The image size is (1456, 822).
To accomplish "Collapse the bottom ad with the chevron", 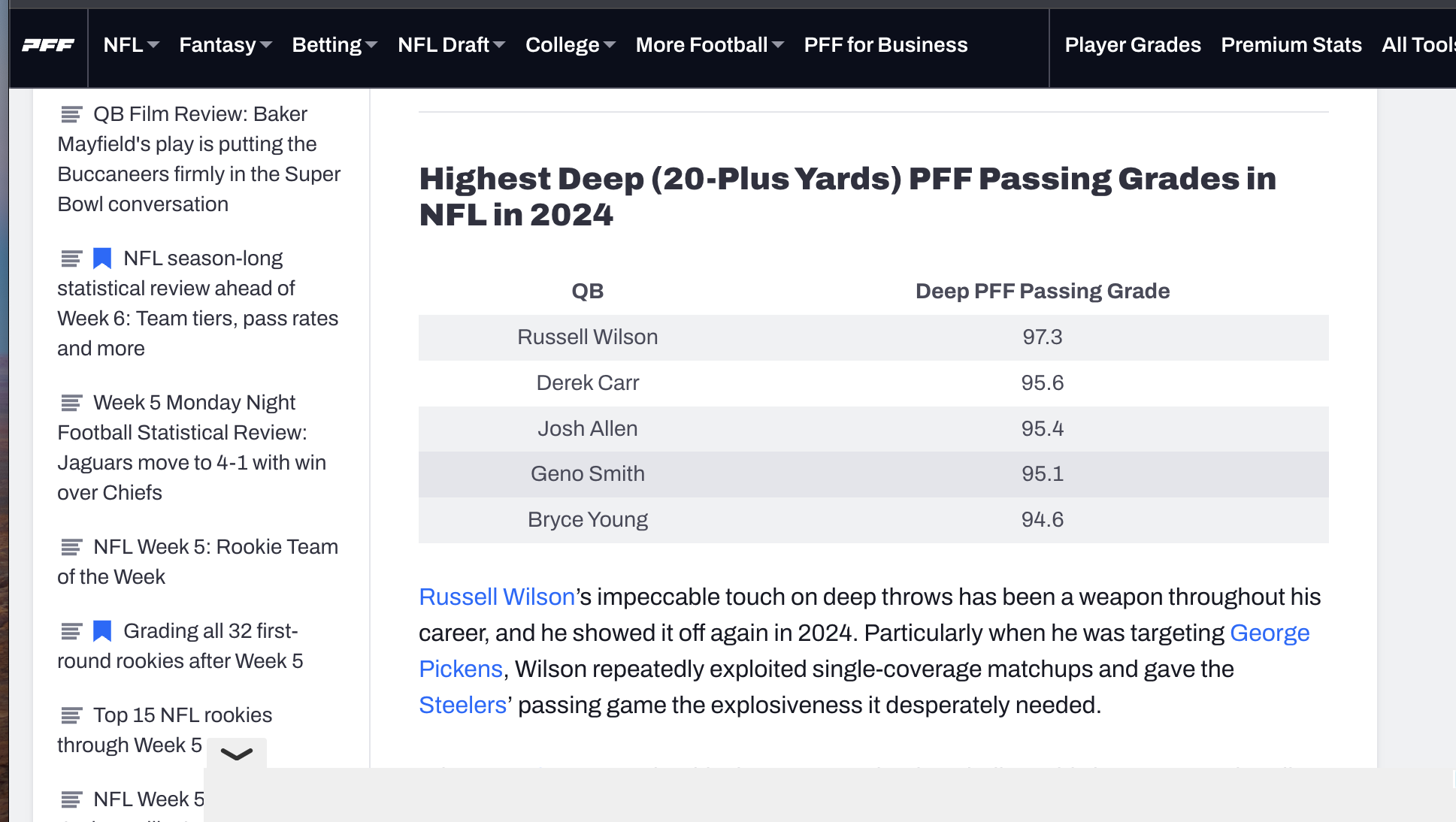I will (237, 754).
